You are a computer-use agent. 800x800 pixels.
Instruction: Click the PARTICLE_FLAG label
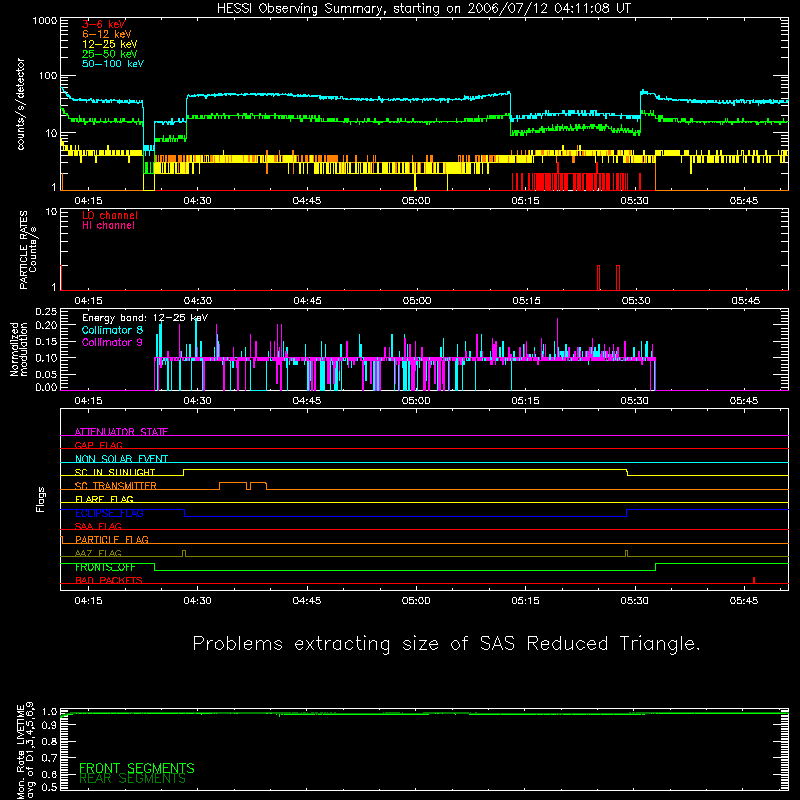112,540
